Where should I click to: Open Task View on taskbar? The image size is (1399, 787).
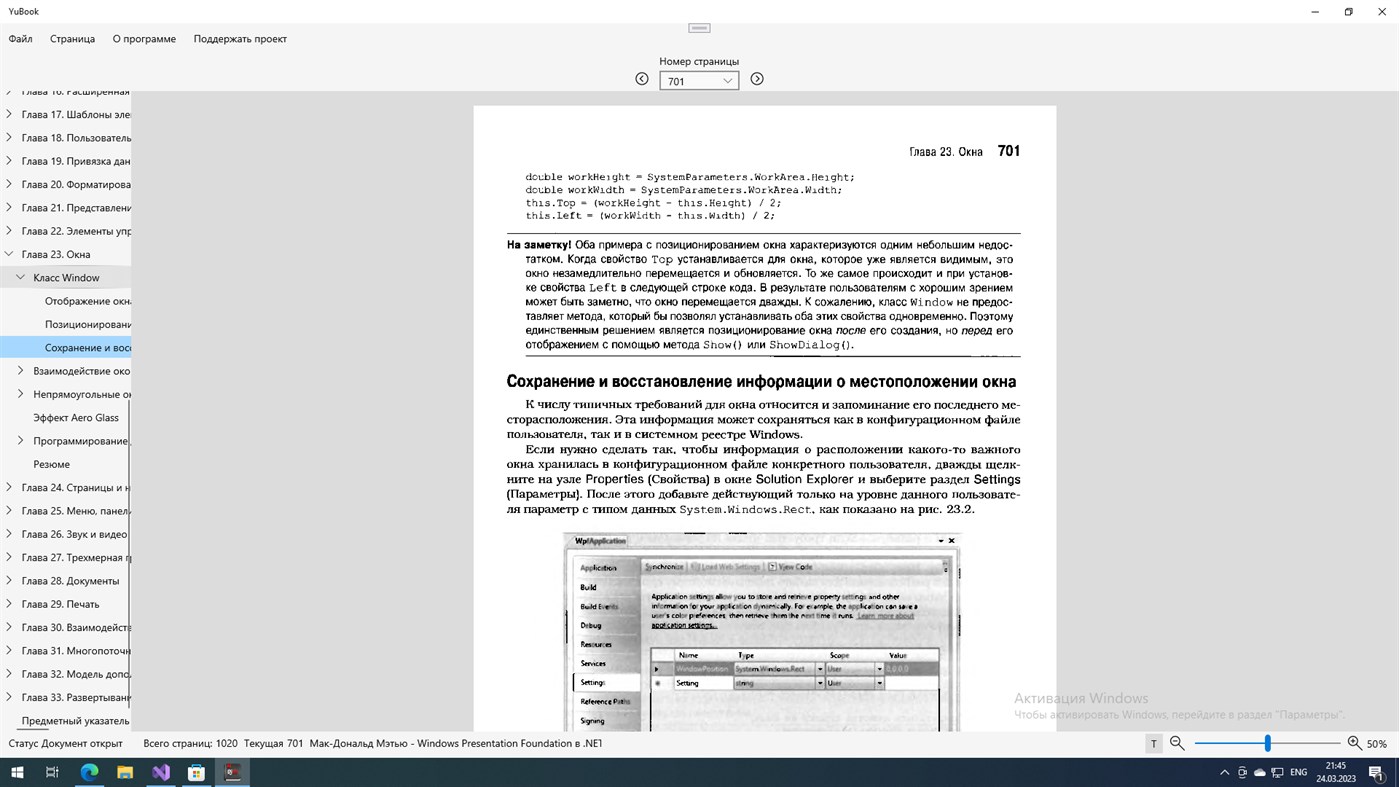point(53,772)
